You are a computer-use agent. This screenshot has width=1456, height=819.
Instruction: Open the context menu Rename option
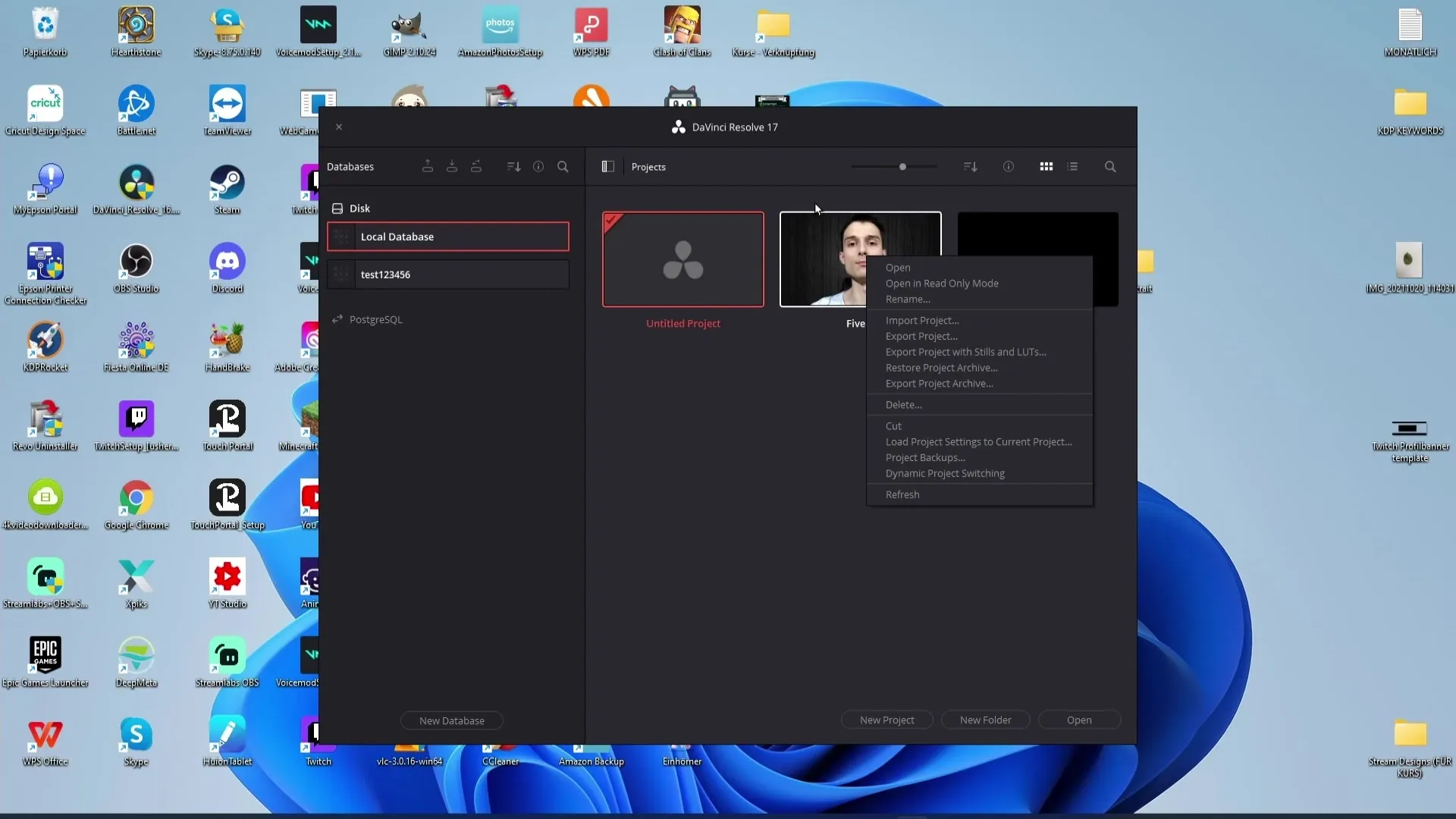(909, 299)
